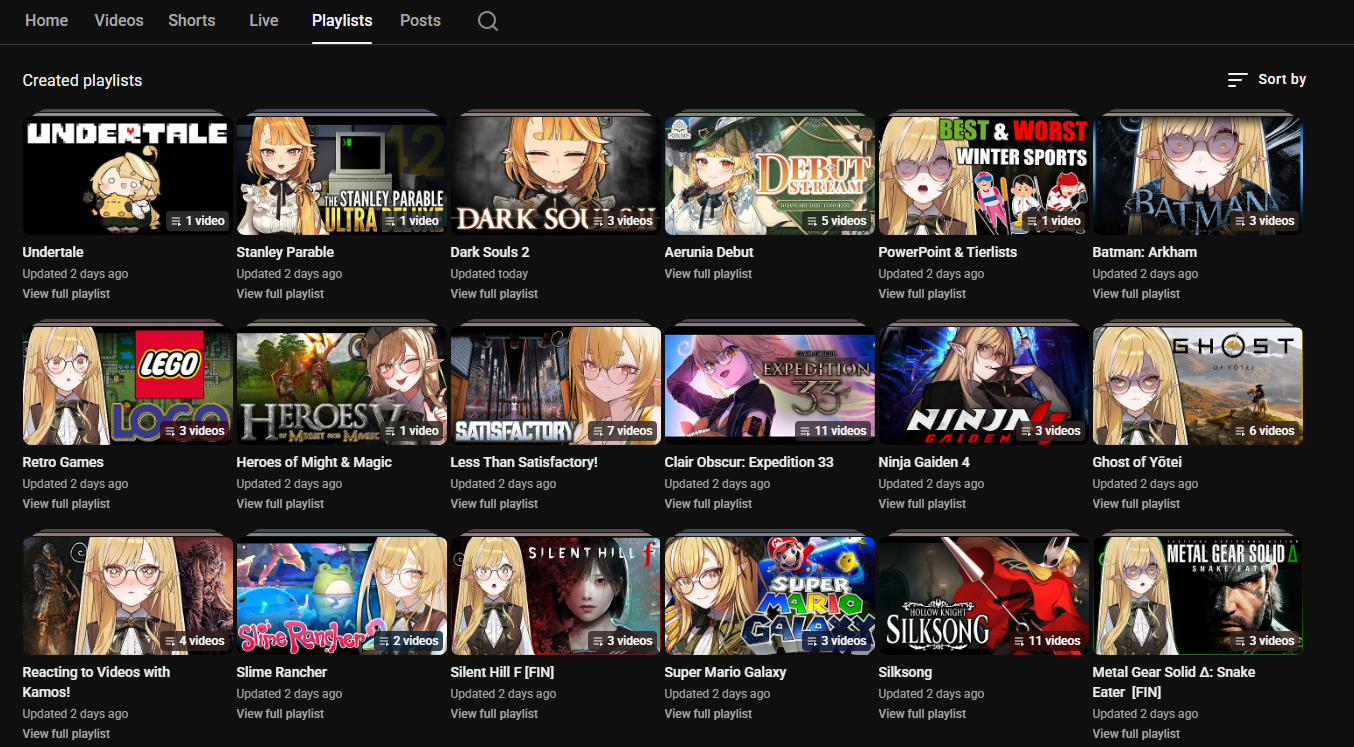Viewport: 1354px width, 747px height.
Task: Open the Super Mario Galaxy title link
Action: pos(725,672)
